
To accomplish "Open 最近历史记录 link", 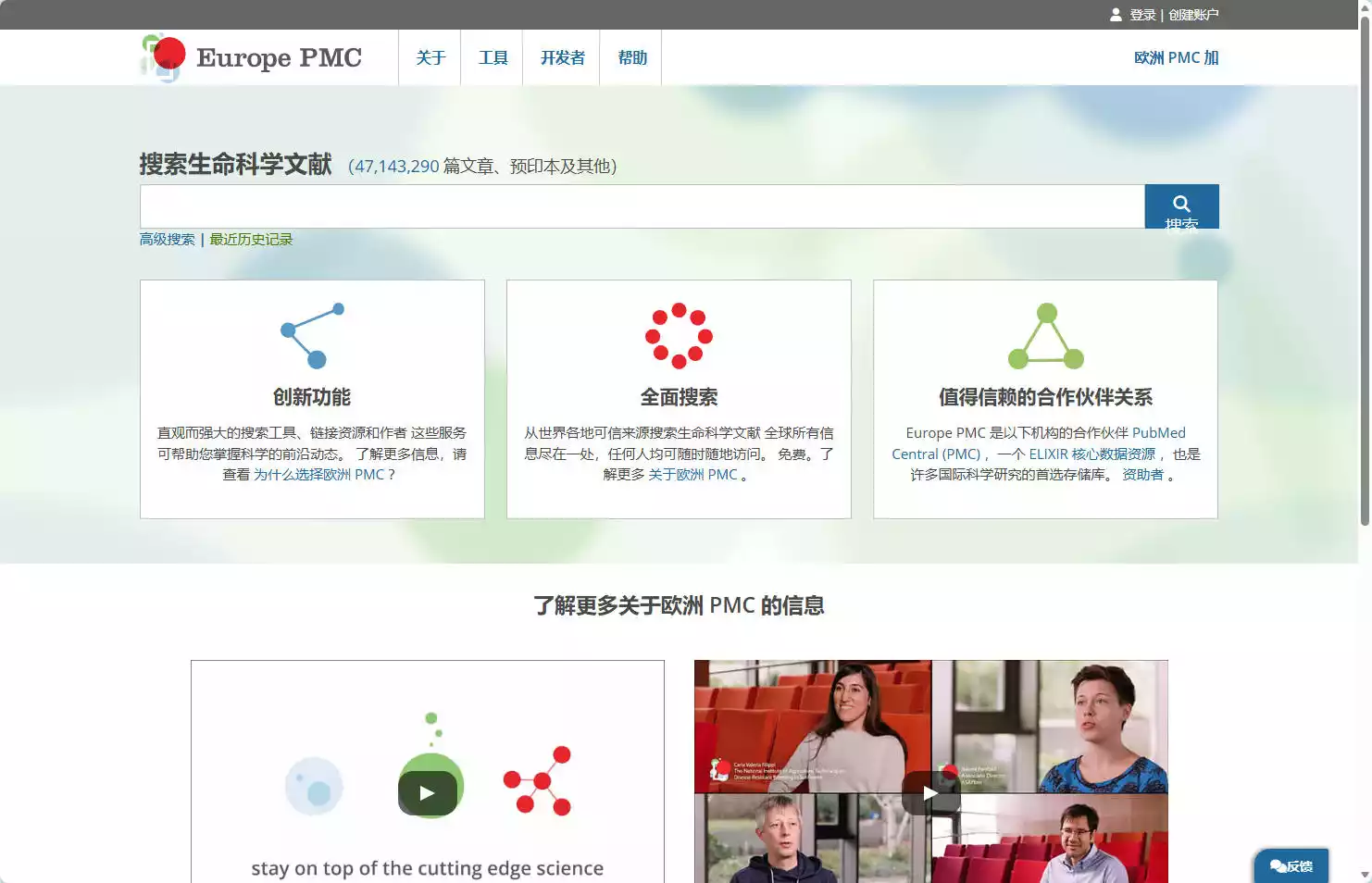I will [x=251, y=240].
